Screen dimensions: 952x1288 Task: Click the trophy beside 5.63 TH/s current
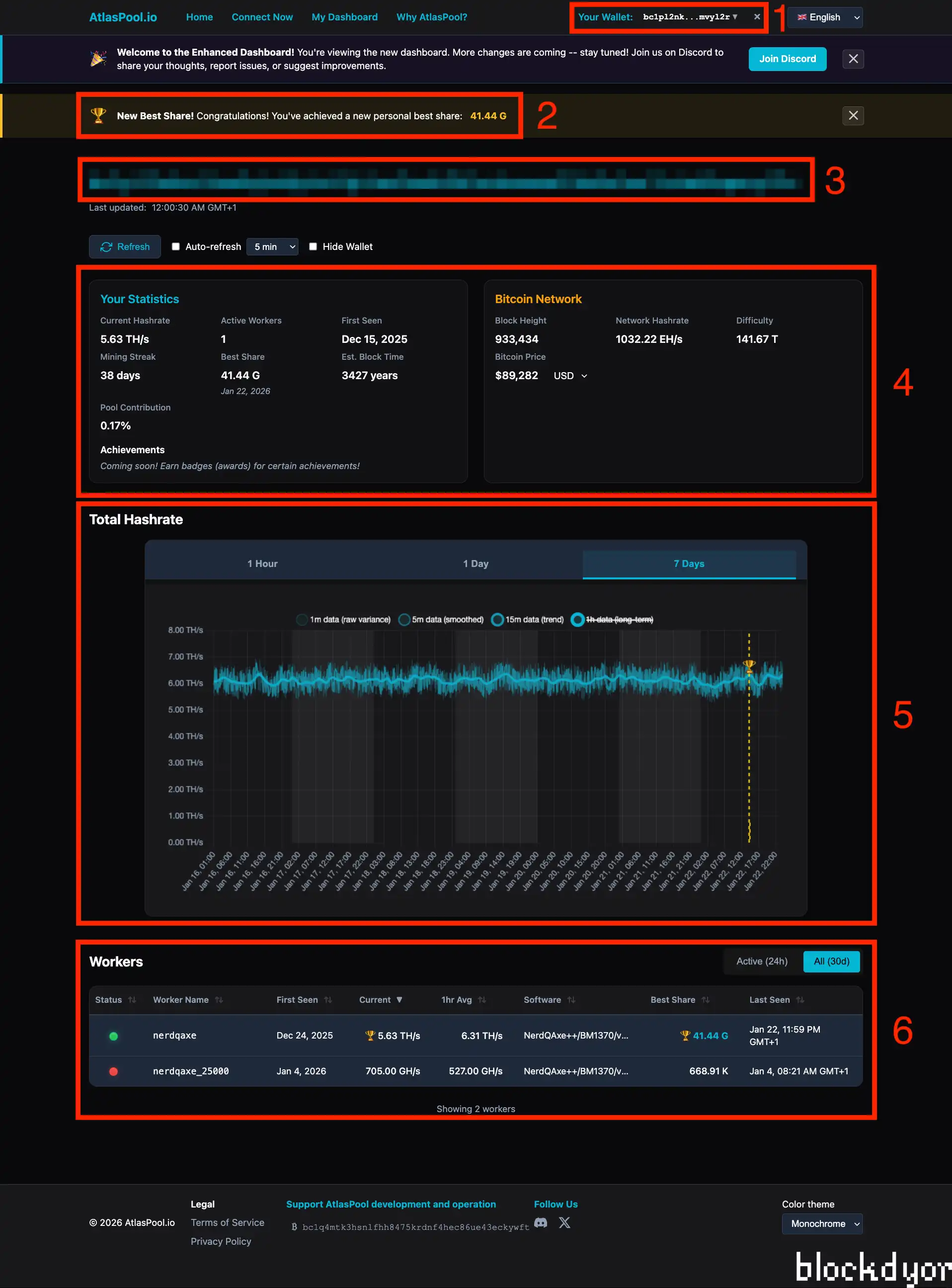(370, 1035)
